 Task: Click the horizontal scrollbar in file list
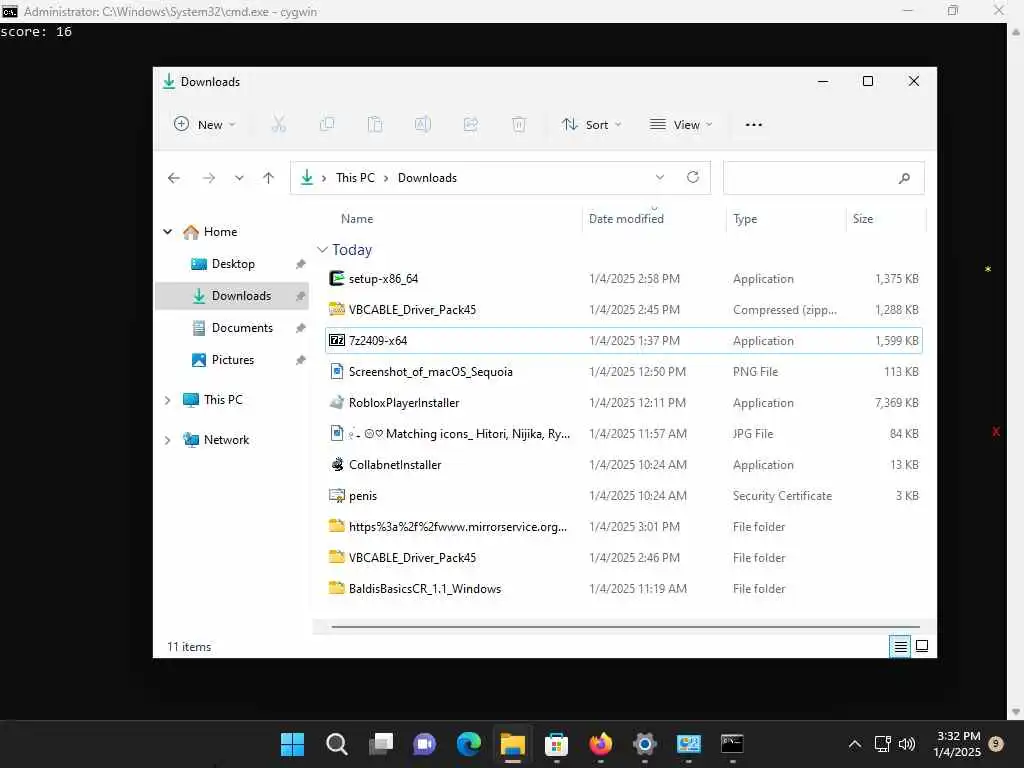point(625,626)
